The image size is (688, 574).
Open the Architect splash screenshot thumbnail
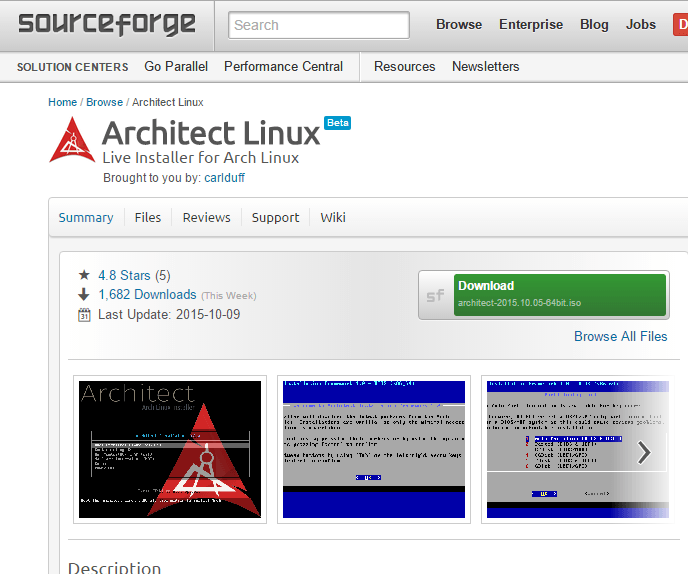click(170, 449)
